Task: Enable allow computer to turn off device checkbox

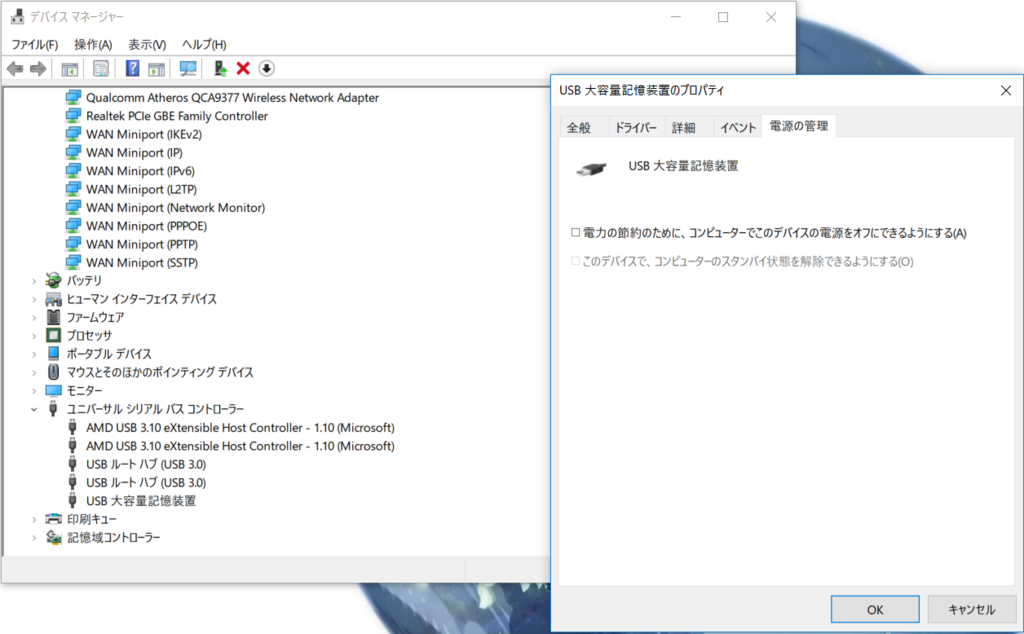Action: 575,232
